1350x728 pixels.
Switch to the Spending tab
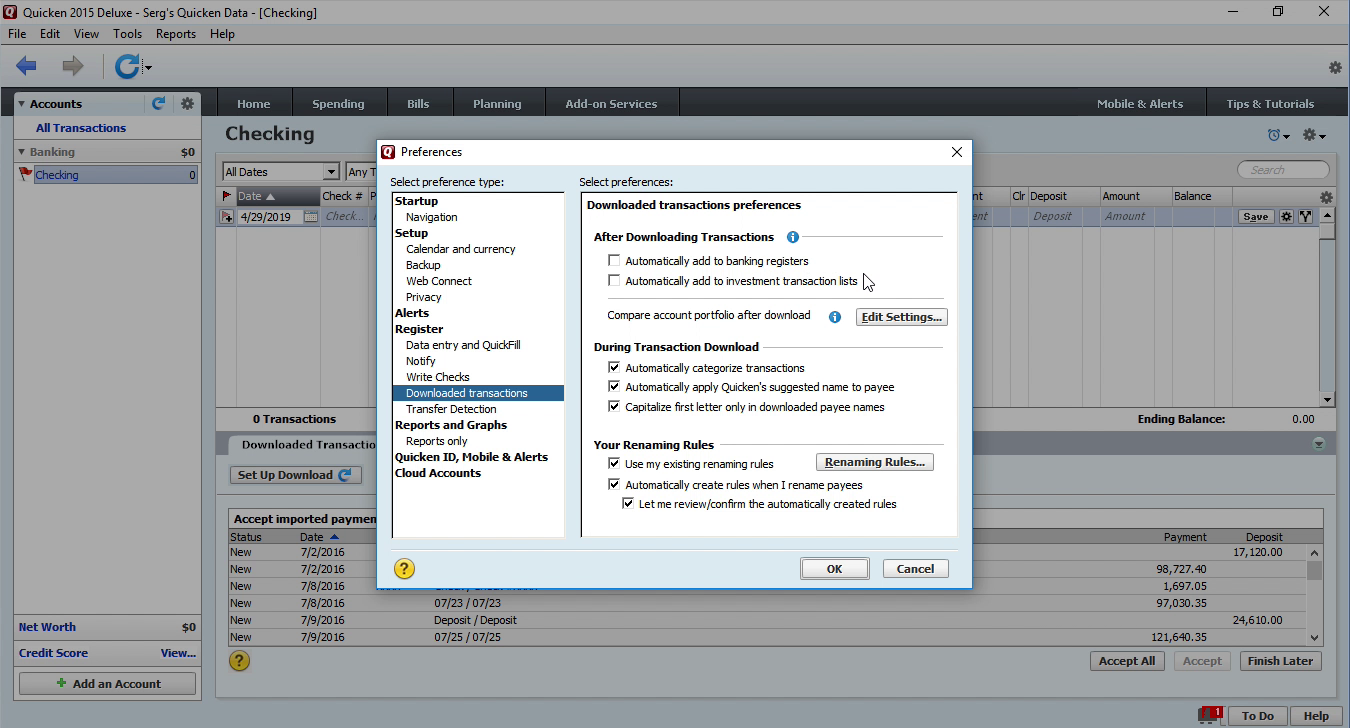click(x=338, y=103)
